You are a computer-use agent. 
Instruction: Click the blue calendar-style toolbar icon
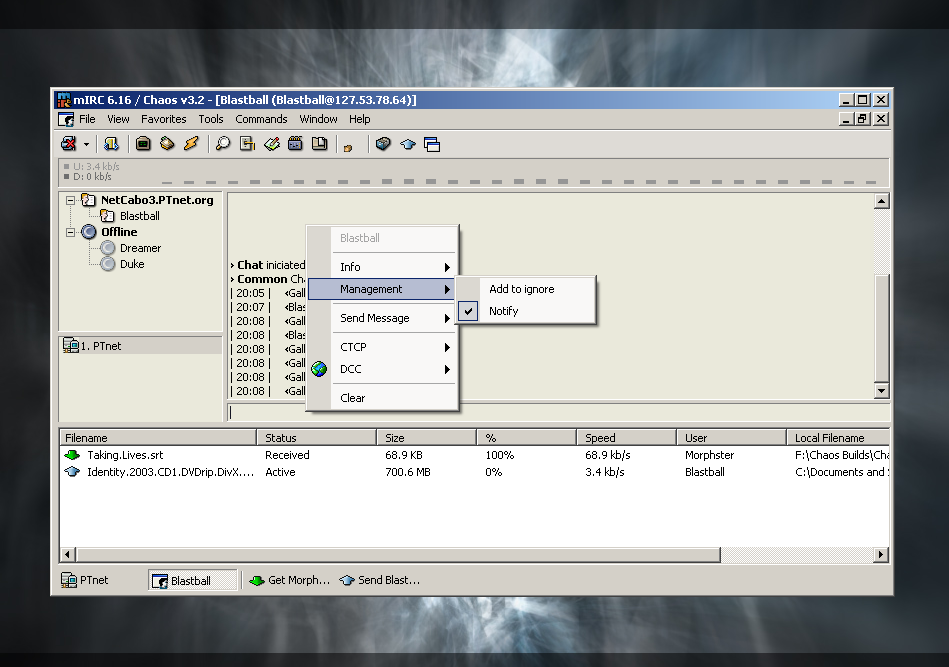tap(295, 143)
